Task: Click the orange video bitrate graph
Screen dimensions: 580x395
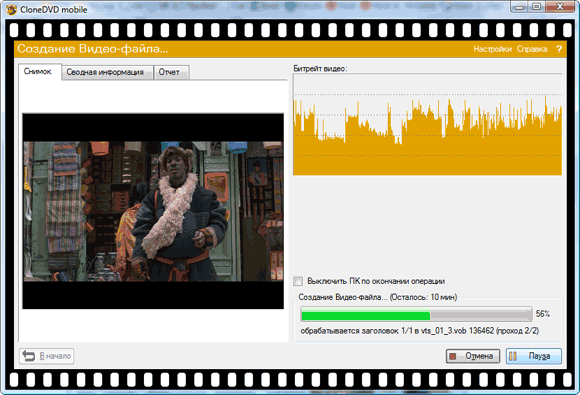Action: click(428, 124)
